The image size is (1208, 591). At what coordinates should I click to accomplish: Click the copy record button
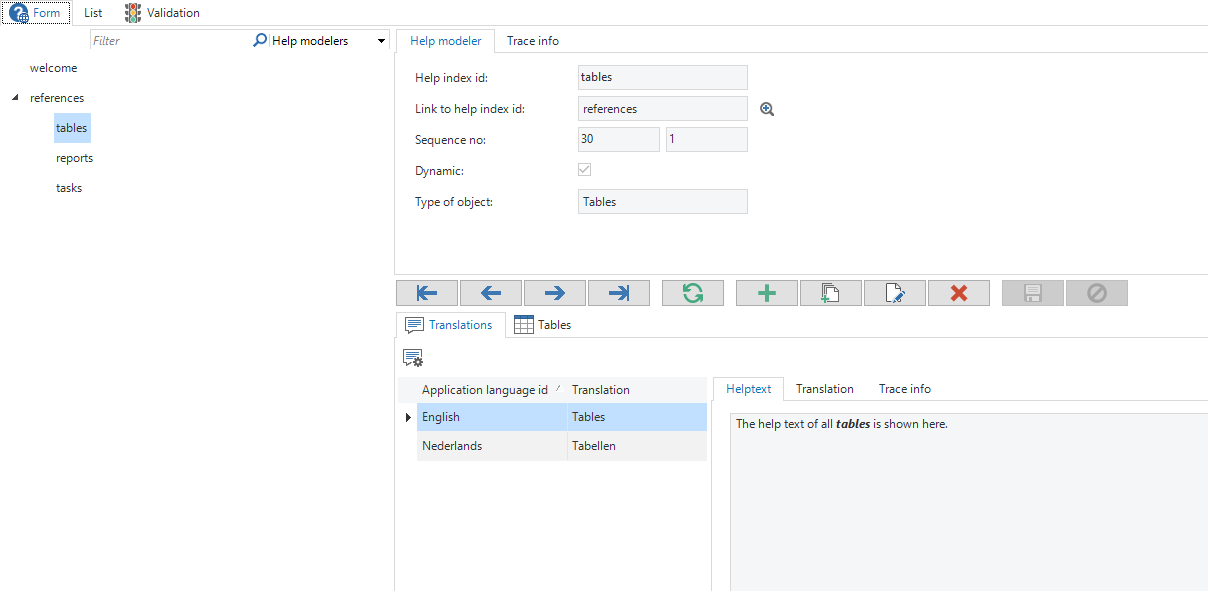point(831,293)
